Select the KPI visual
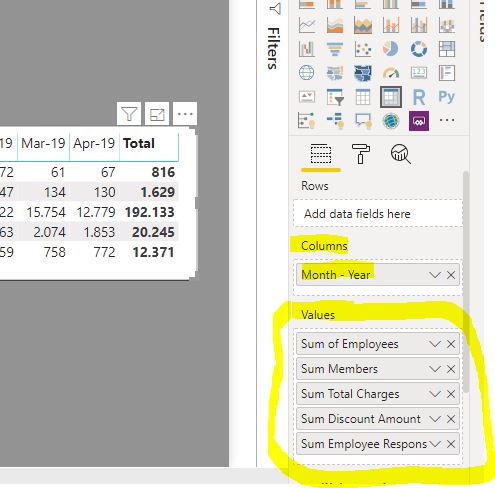 tap(307, 97)
